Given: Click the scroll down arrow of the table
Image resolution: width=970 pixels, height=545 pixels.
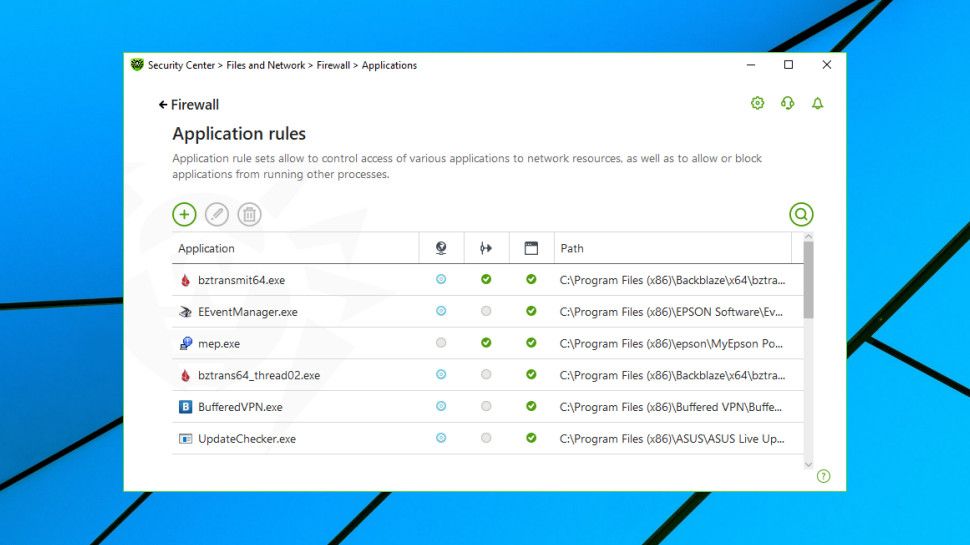Looking at the screenshot, I should pyautogui.click(x=808, y=463).
